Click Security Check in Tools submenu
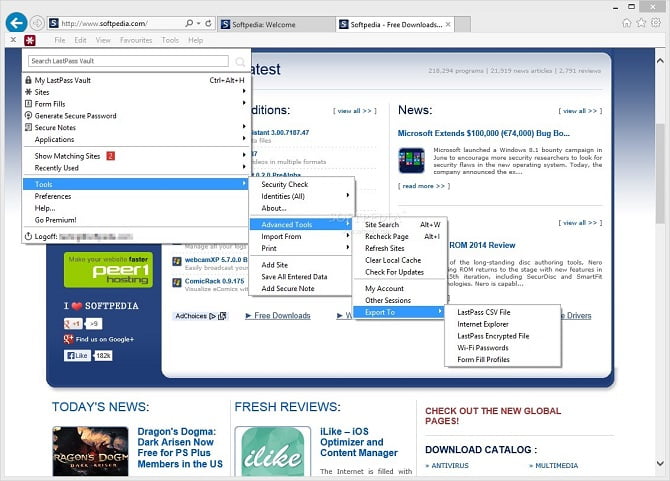The height and width of the screenshot is (481, 670). coord(285,185)
